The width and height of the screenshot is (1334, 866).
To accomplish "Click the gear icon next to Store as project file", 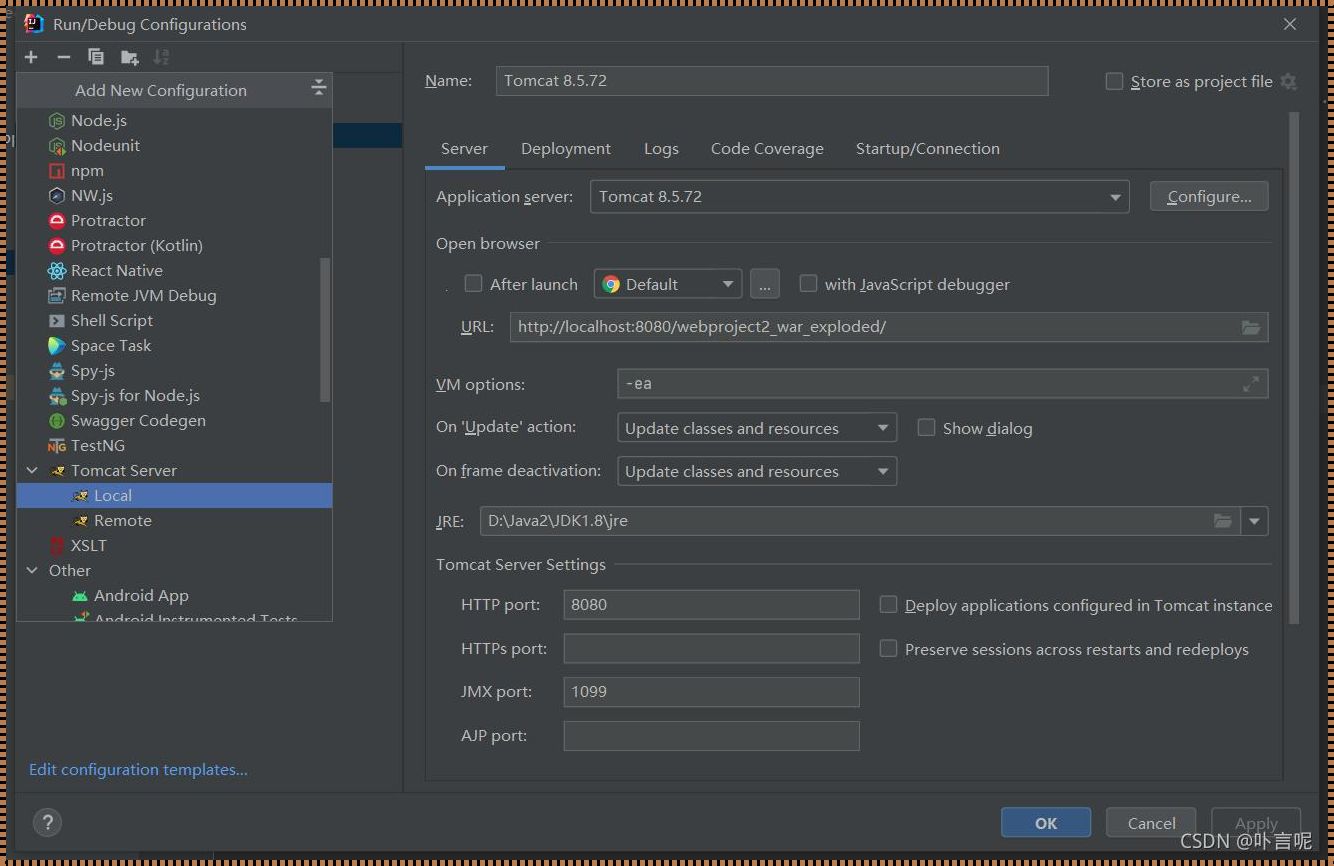I will tap(1288, 81).
